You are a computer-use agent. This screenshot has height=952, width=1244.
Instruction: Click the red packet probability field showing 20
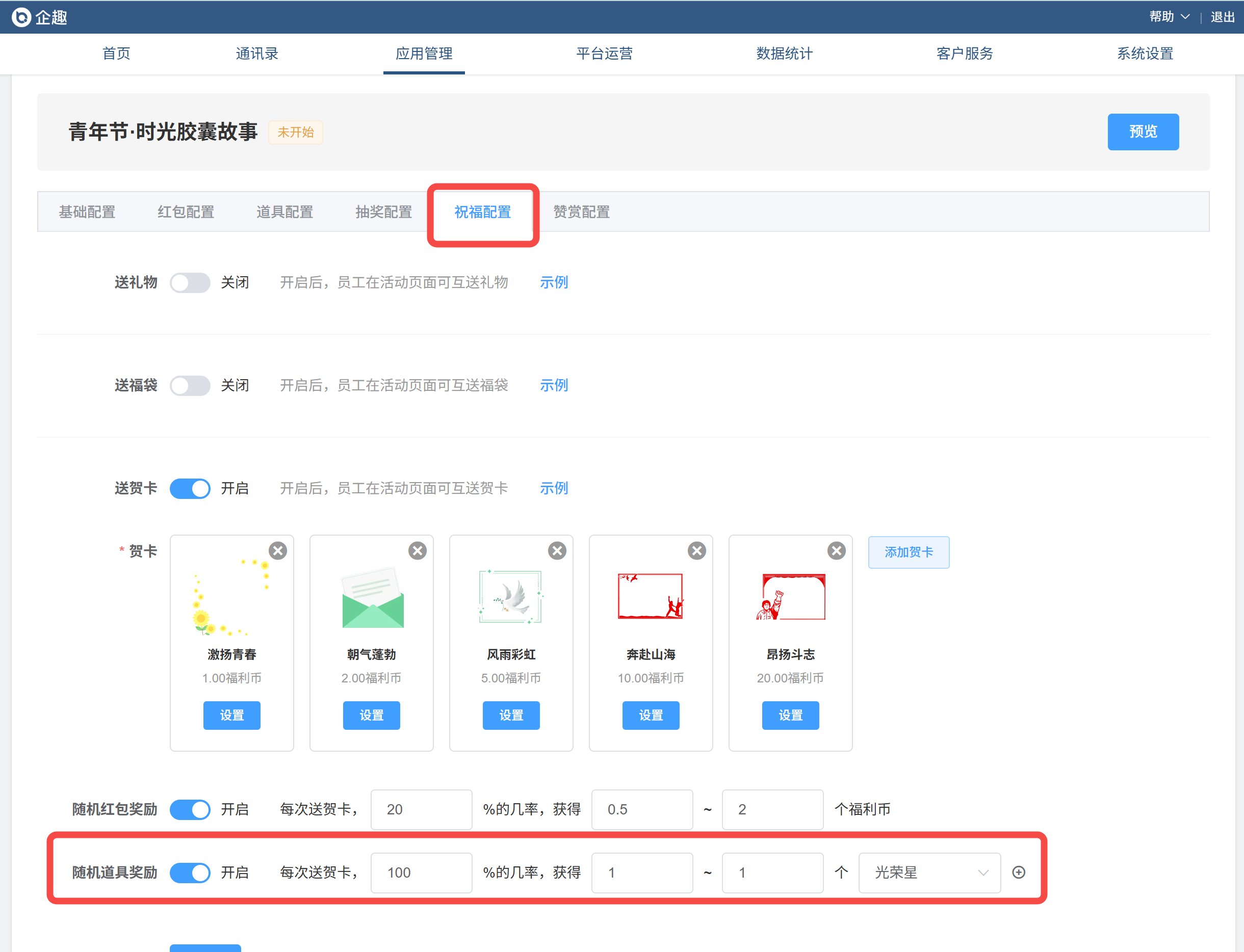coord(421,809)
